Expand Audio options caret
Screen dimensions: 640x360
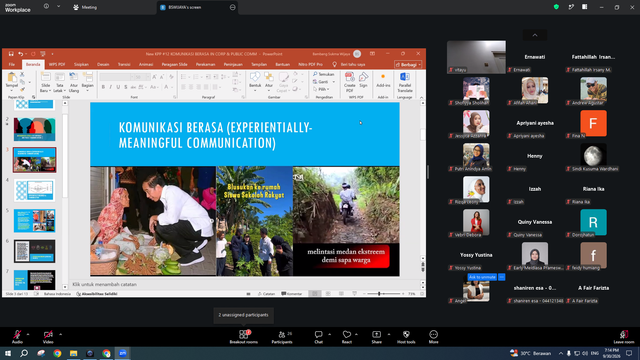[x=28, y=334]
